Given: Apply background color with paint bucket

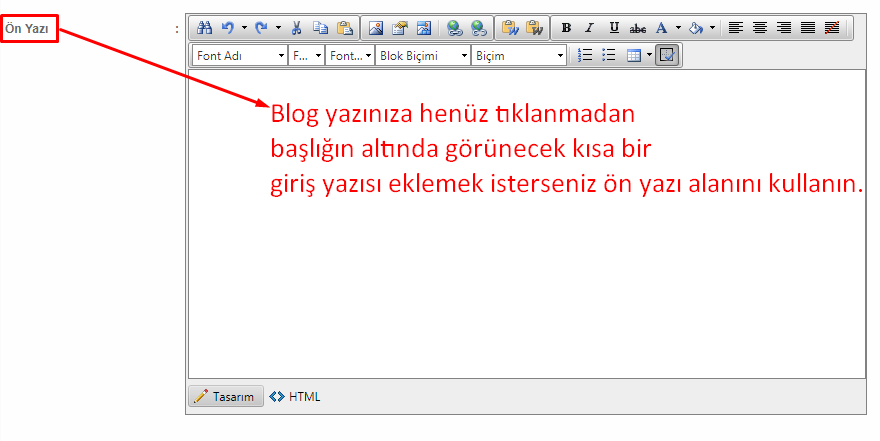Looking at the screenshot, I should coord(696,27).
